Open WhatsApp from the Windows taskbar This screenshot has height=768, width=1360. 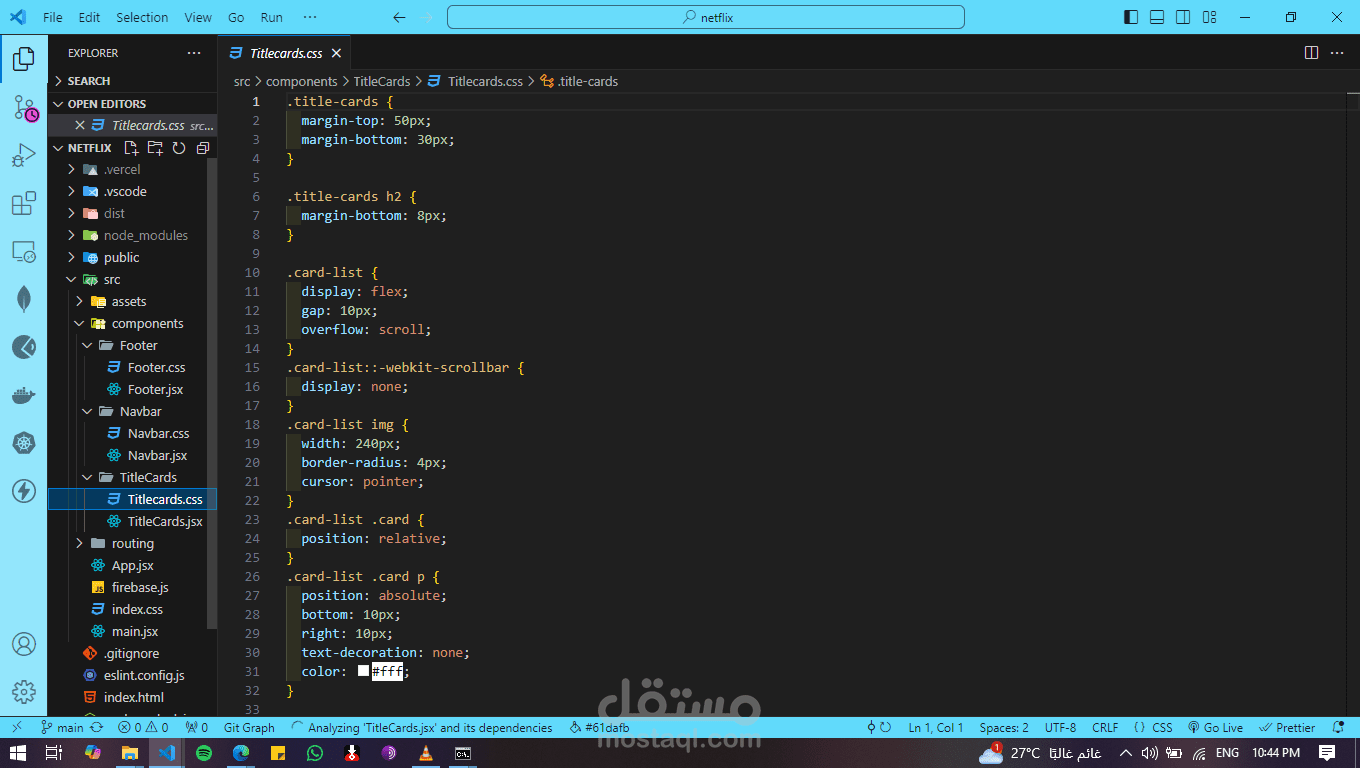[x=315, y=752]
